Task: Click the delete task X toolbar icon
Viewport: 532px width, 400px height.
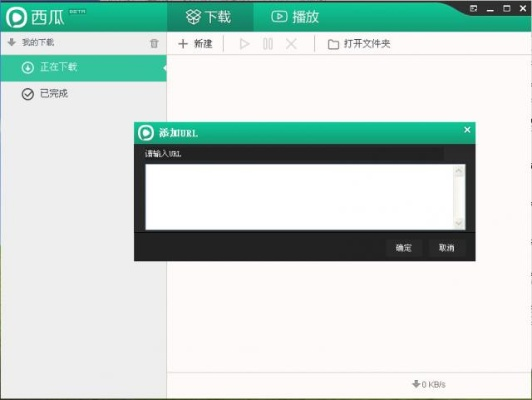Action: point(291,44)
